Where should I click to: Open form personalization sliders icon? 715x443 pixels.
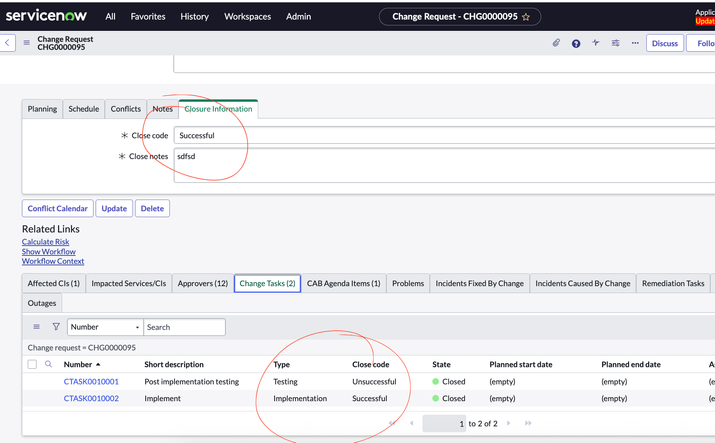tap(615, 43)
